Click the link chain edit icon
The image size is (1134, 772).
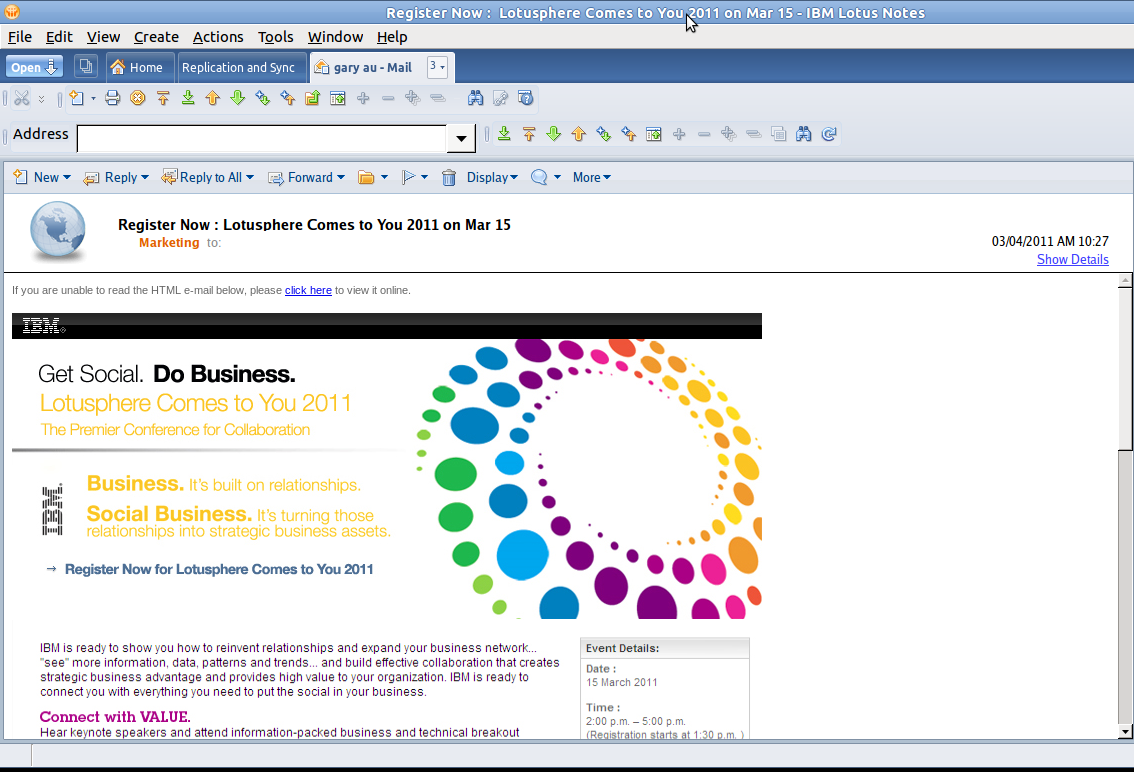500,98
